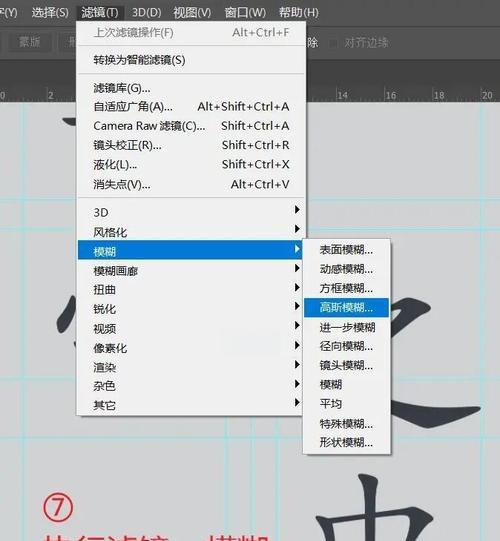
Task: Select 表面模糊... surface blur
Action: click(346, 249)
